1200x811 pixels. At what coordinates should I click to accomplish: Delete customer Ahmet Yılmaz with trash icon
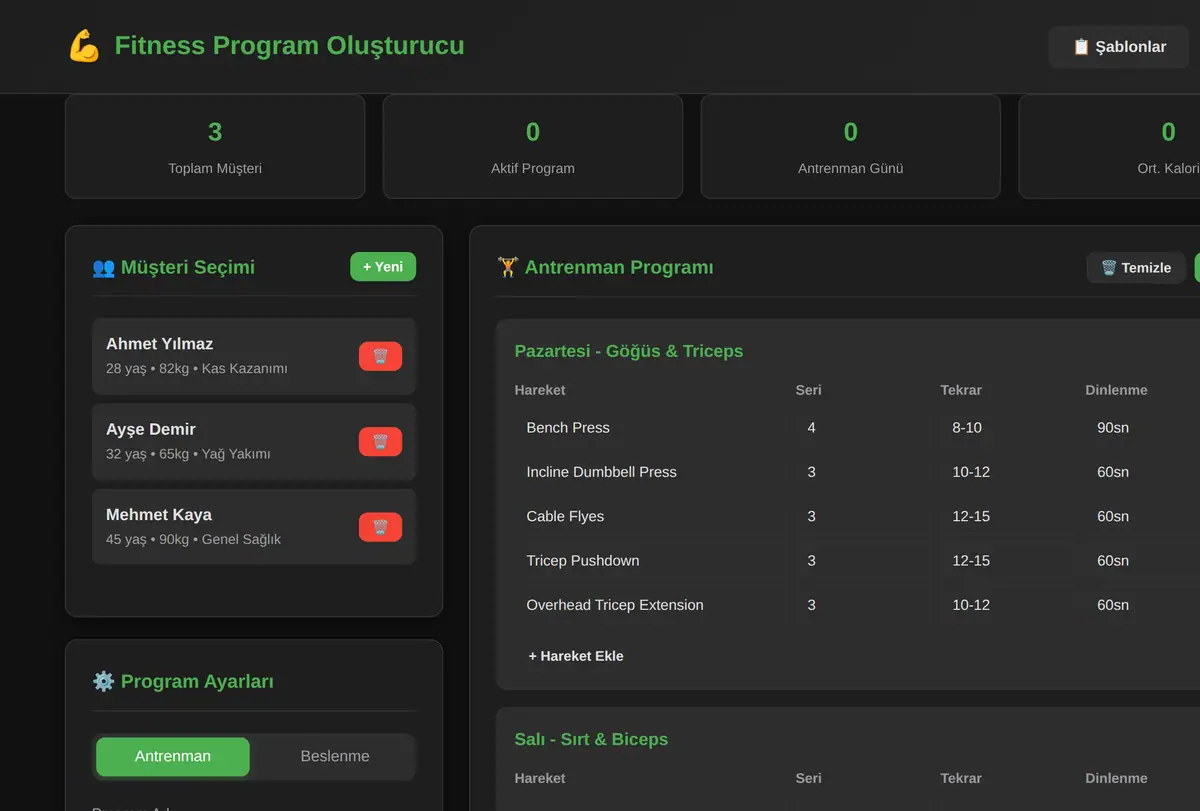[380, 356]
